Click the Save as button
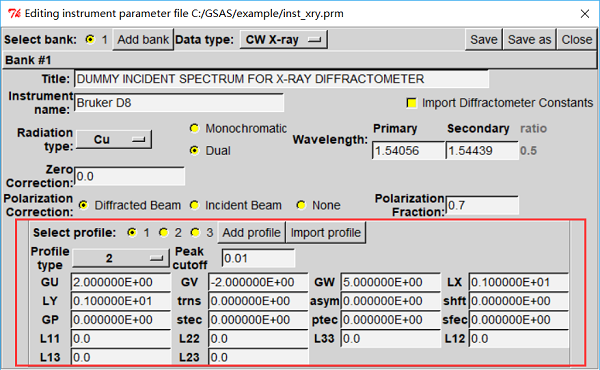The image size is (600, 370). point(529,39)
